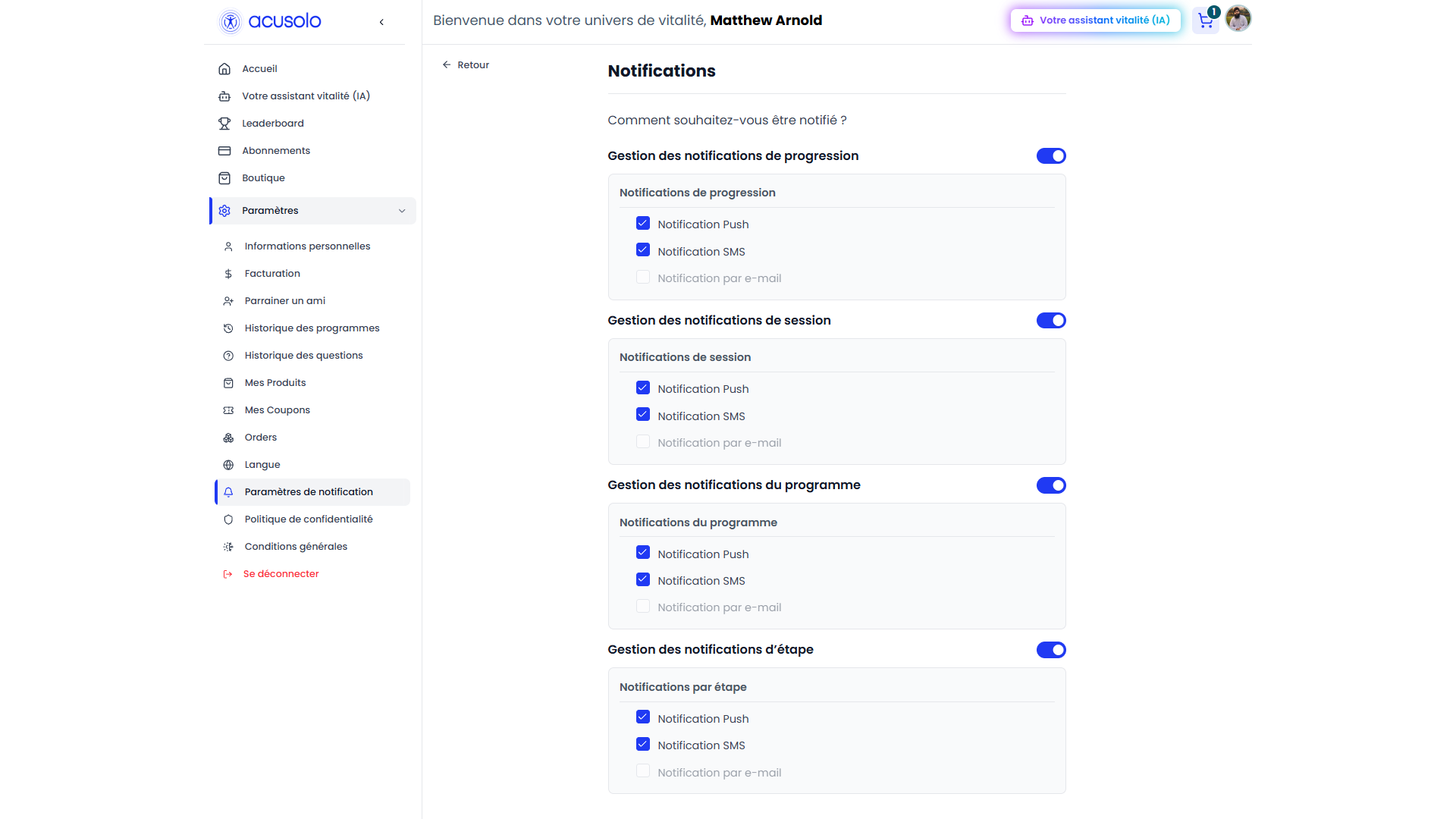This screenshot has height=819, width=1456.
Task: Click the Abonnements card icon
Action: [224, 151]
